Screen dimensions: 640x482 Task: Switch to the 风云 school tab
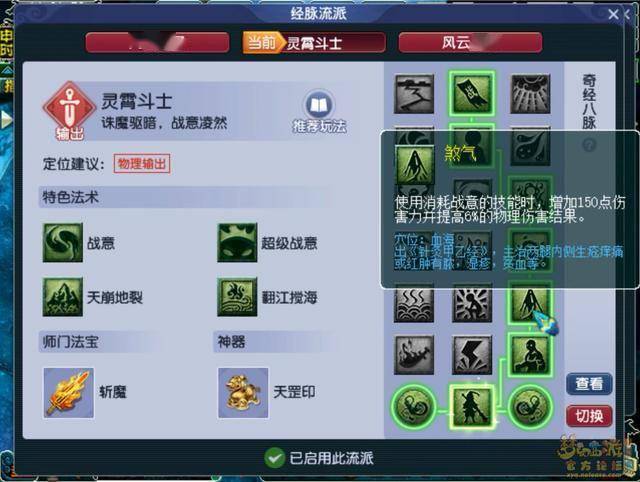(x=470, y=42)
